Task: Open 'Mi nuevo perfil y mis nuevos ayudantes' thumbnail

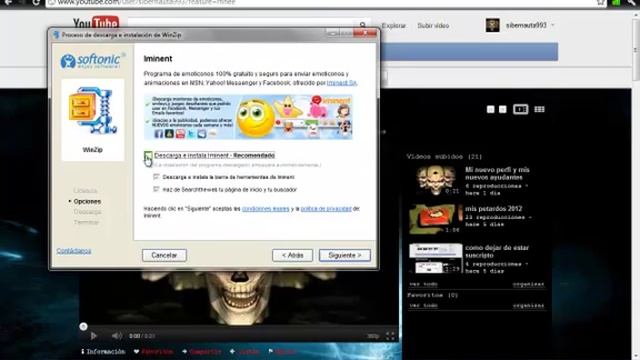Action: click(436, 180)
